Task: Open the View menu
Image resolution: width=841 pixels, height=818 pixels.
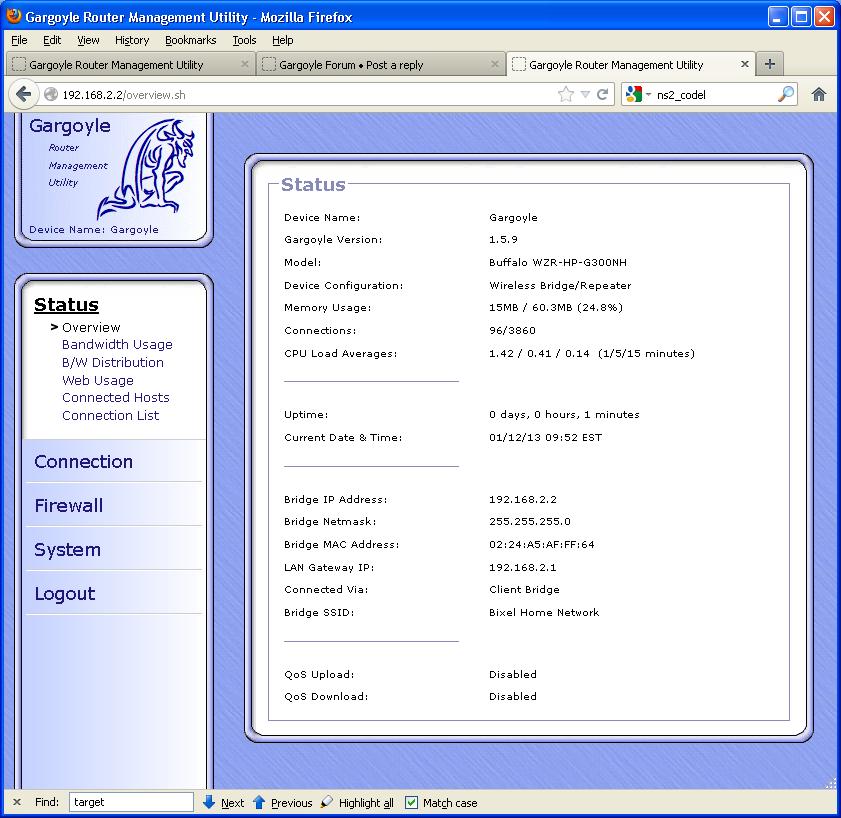Action: click(x=88, y=40)
